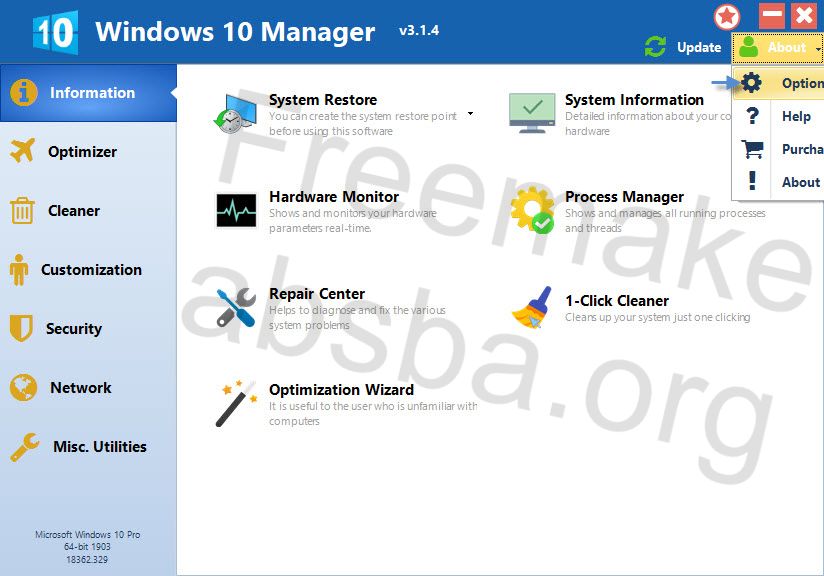This screenshot has width=824, height=576.
Task: Click the Purchase shopping cart icon
Action: pos(753,149)
